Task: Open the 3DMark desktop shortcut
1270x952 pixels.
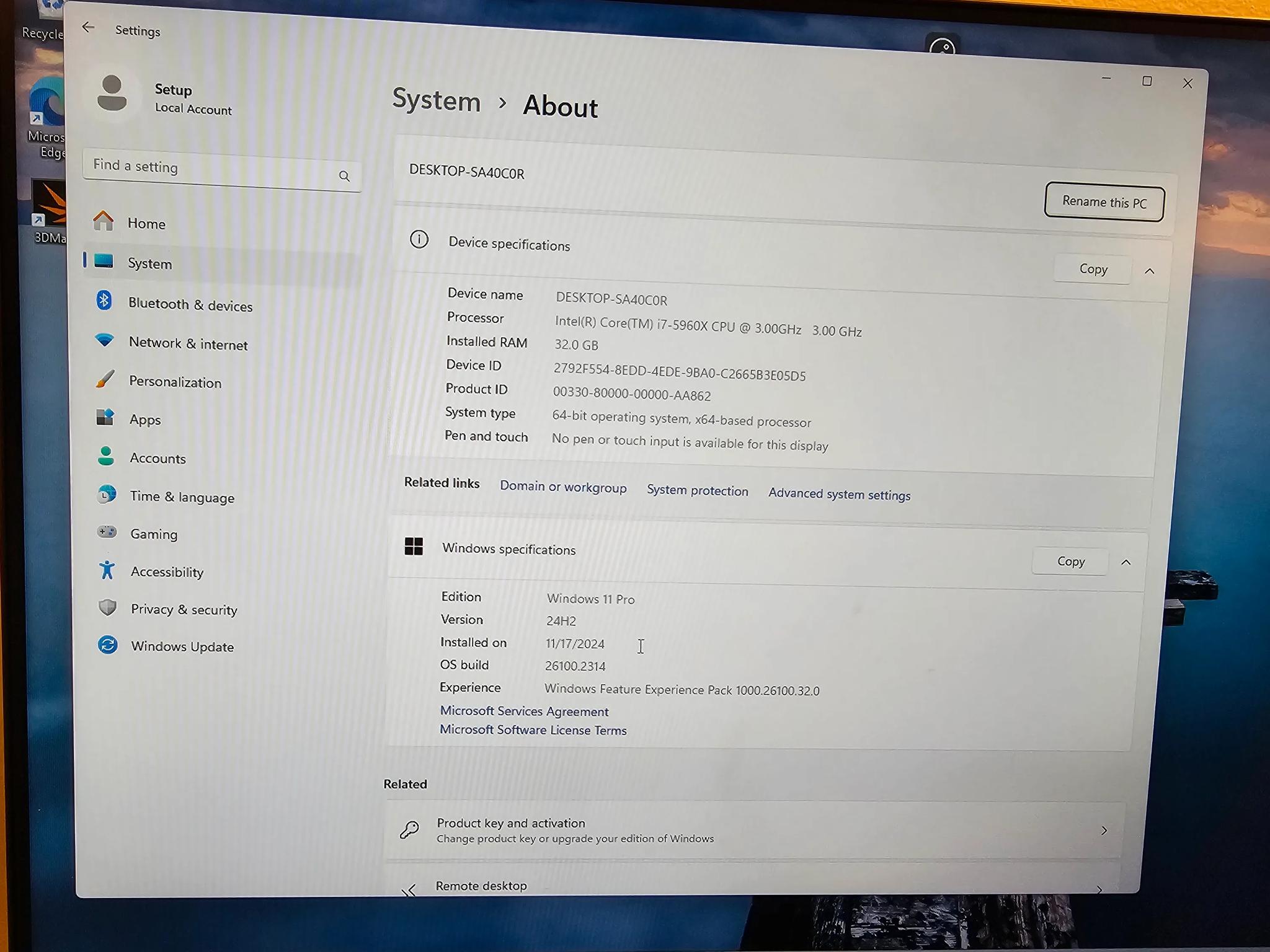Action: [x=48, y=211]
